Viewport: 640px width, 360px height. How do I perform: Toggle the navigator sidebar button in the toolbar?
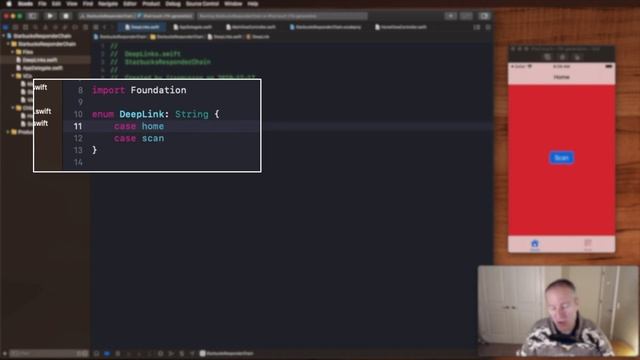point(33,16)
